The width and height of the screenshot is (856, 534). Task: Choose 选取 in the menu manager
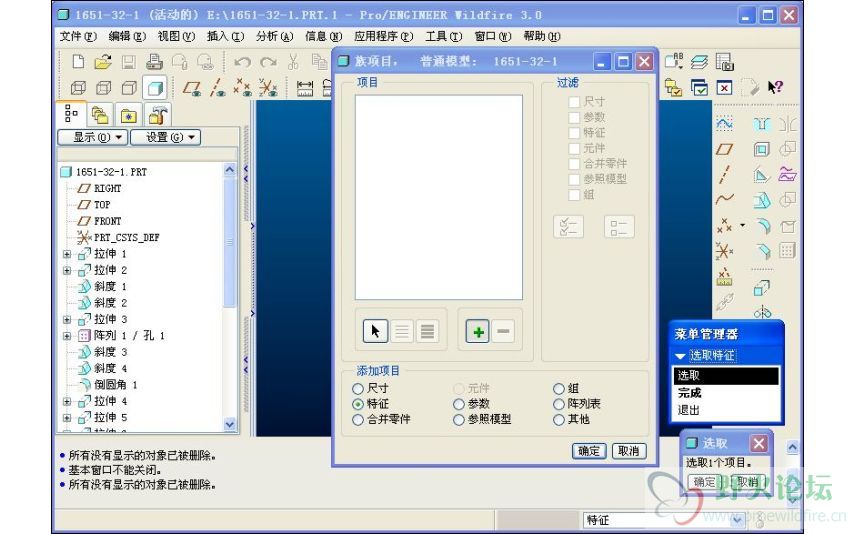click(x=688, y=376)
